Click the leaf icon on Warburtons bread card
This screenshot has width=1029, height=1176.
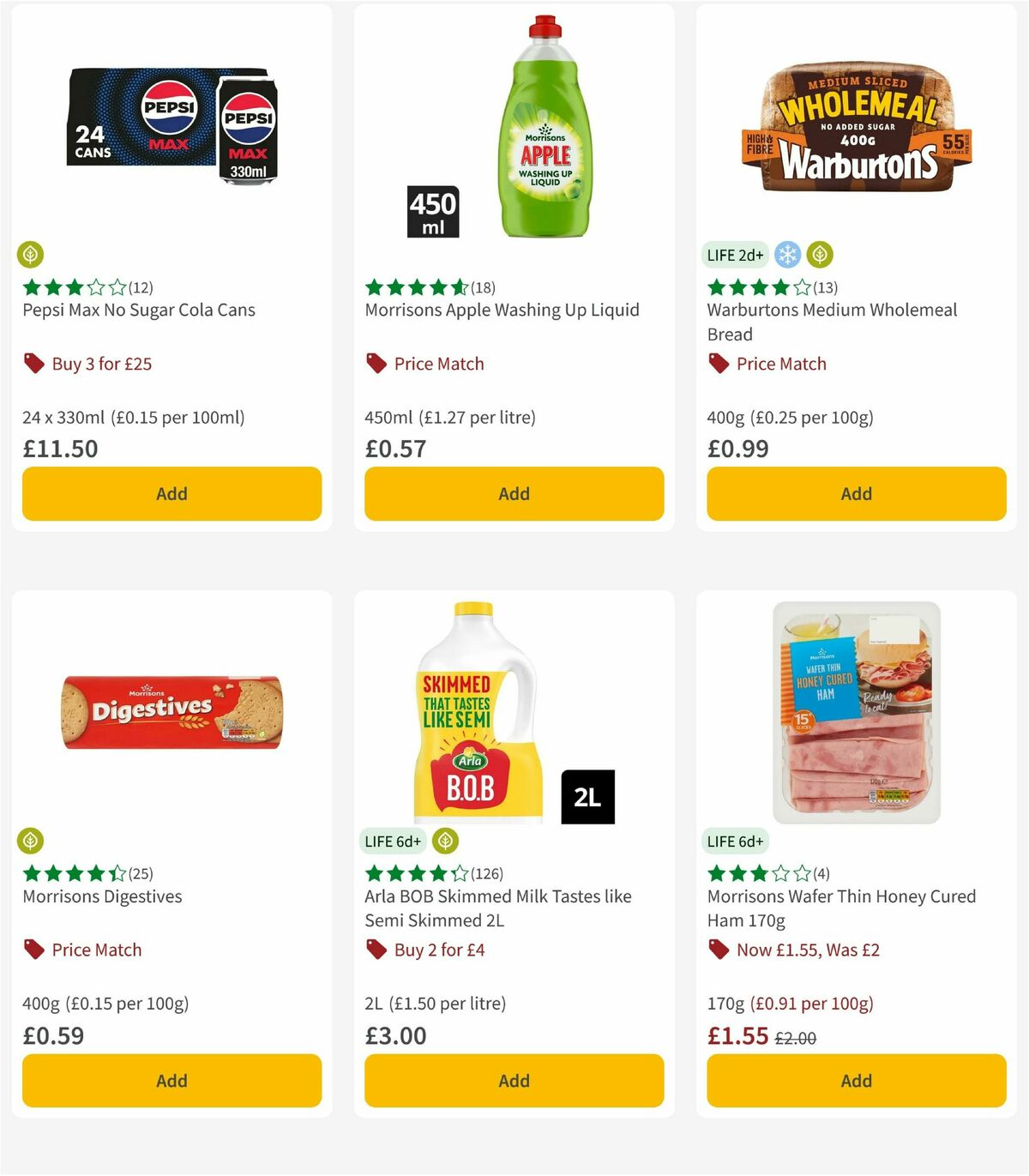point(821,255)
